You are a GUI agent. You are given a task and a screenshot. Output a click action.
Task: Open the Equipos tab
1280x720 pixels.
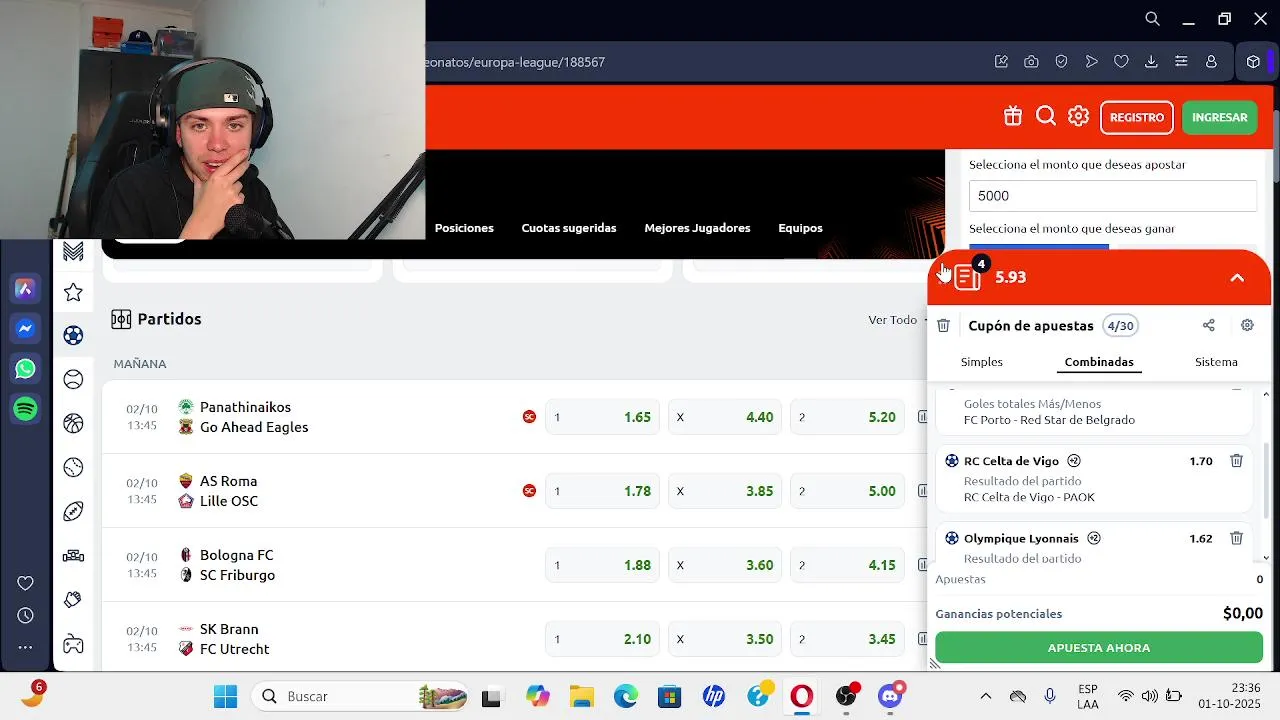(x=800, y=228)
